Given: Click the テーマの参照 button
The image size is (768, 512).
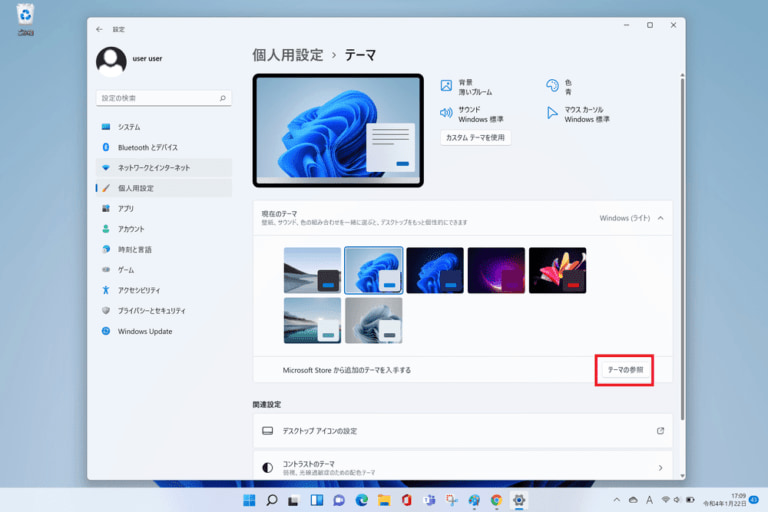Looking at the screenshot, I should [625, 370].
